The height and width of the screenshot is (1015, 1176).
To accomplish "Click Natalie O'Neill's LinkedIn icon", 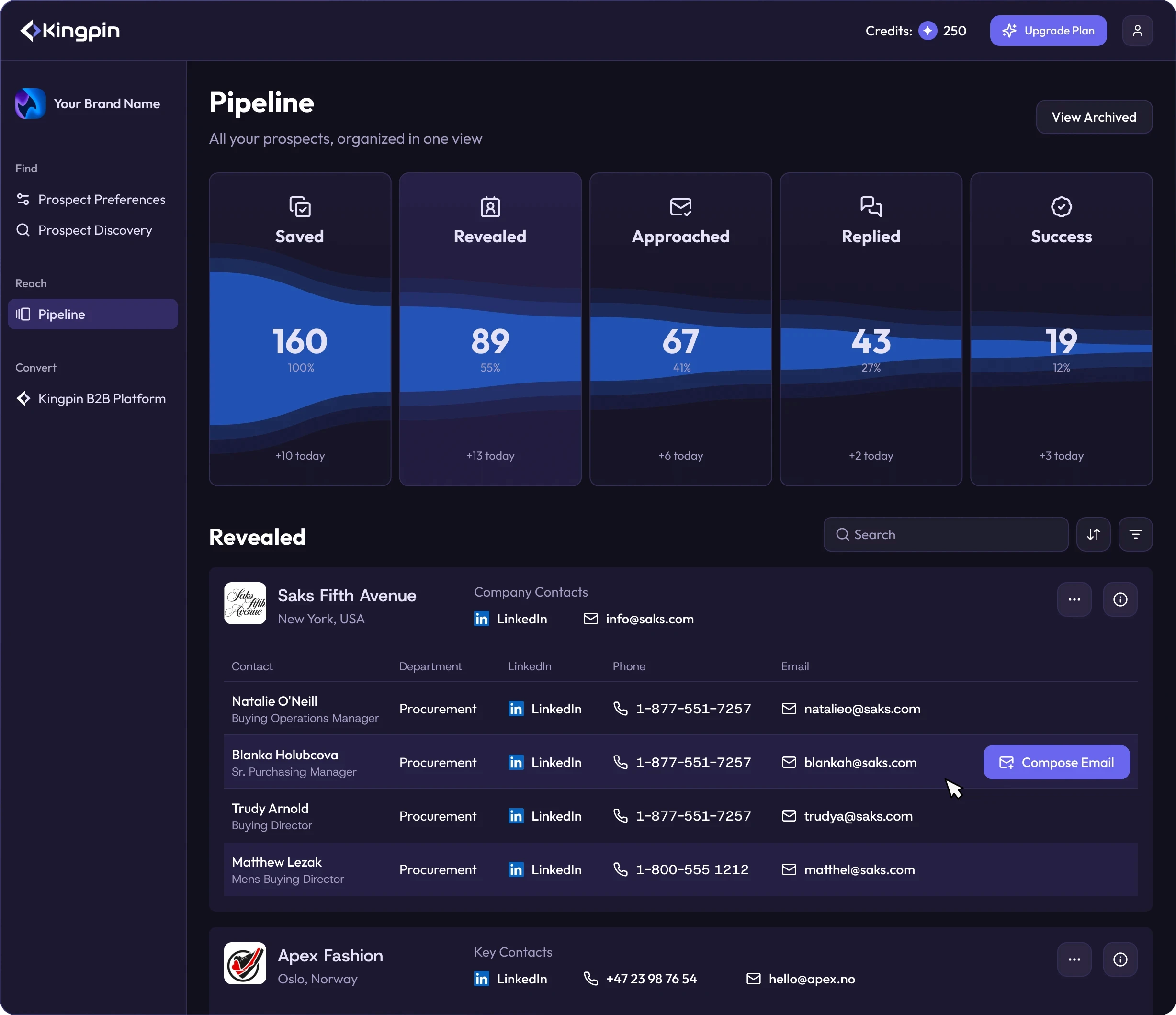I will click(x=516, y=709).
